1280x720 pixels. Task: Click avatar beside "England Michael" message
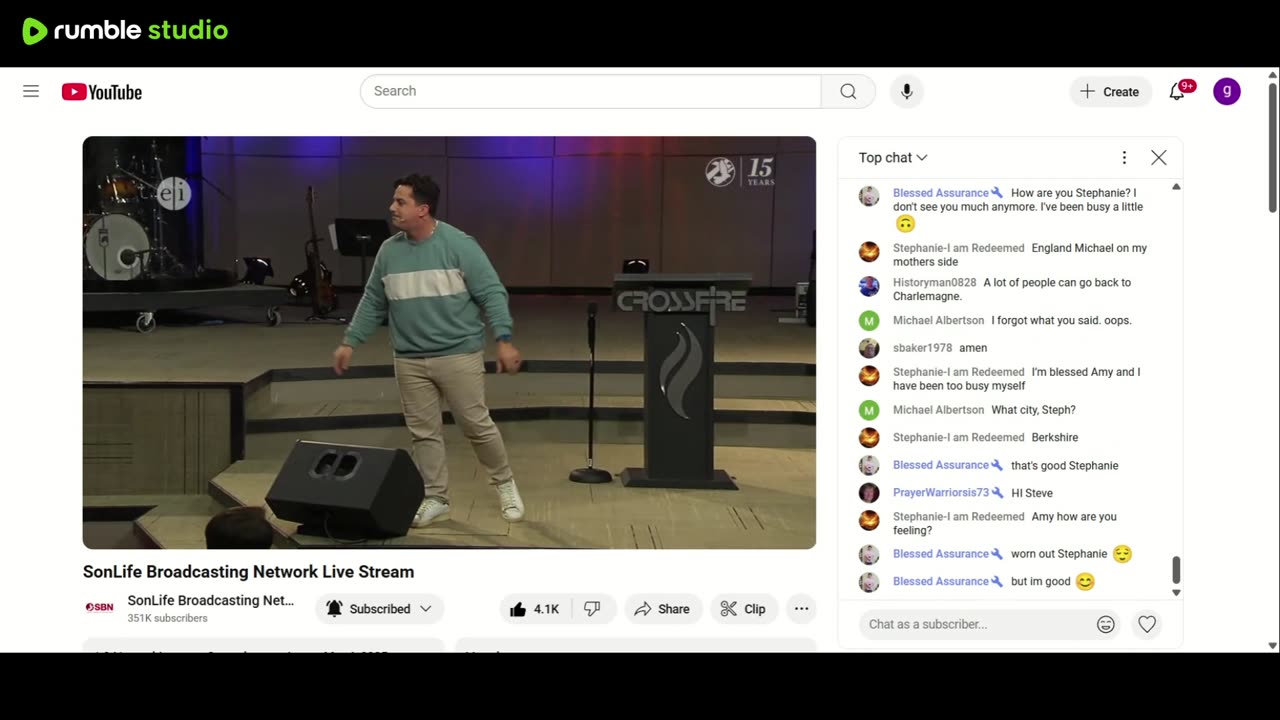coord(869,252)
